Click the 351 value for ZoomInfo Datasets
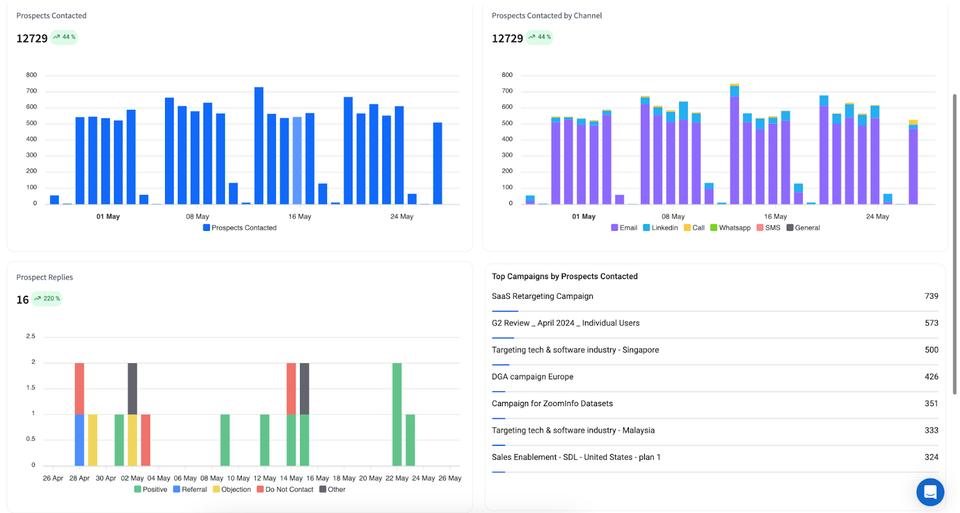Image resolution: width=960 pixels, height=513 pixels. [x=931, y=404]
